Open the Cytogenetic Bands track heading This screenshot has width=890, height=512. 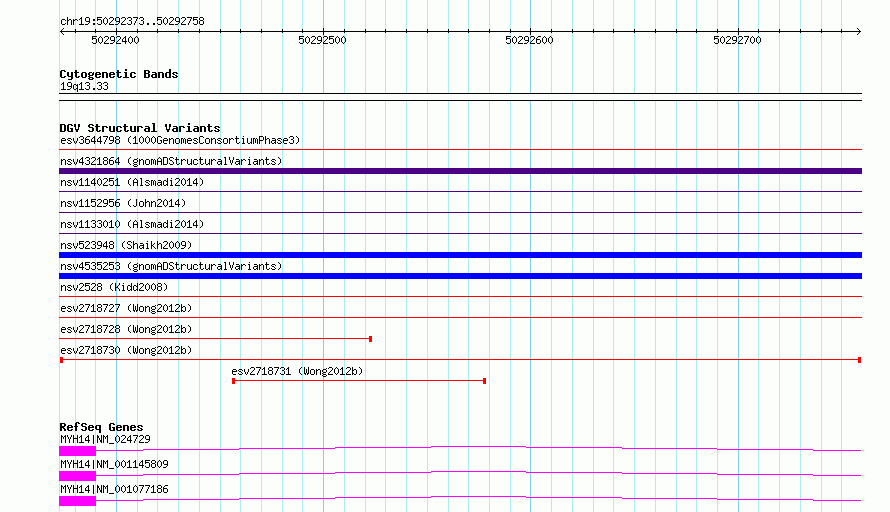coord(119,74)
